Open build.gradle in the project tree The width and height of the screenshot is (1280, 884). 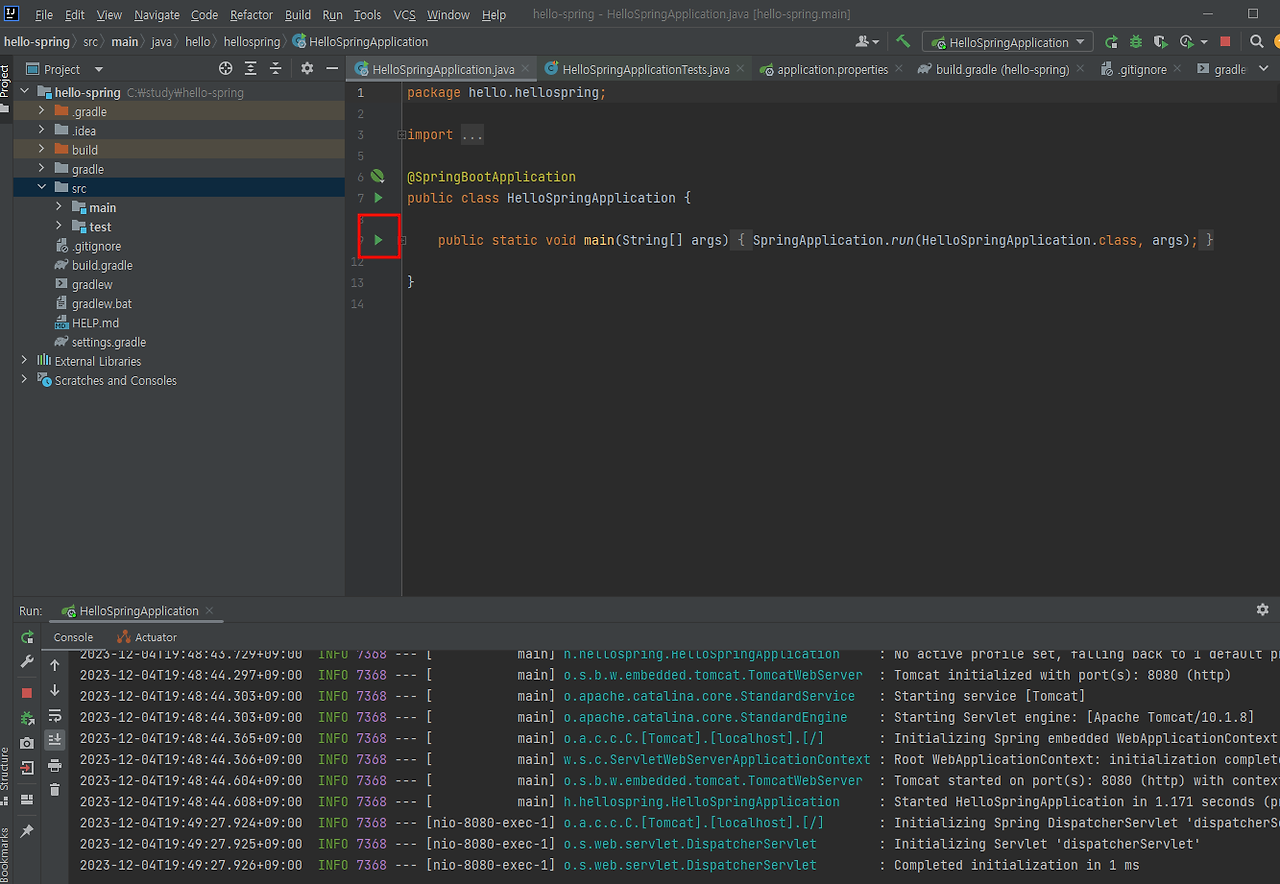coord(101,265)
